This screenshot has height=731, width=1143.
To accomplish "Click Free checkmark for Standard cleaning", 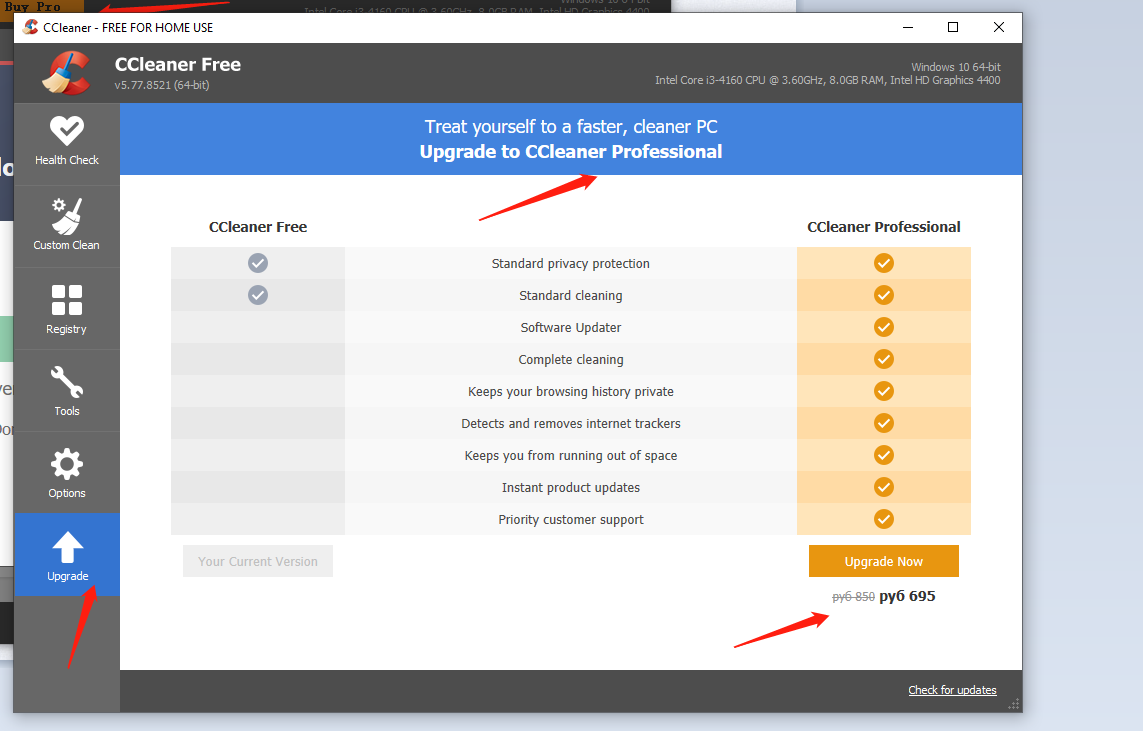I will [x=257, y=295].
